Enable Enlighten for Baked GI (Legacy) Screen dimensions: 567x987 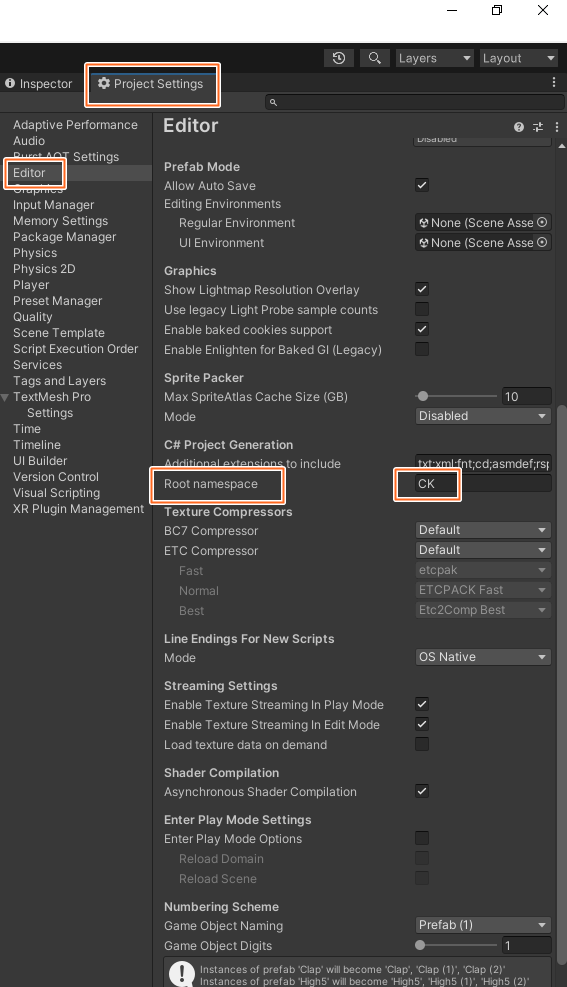pyautogui.click(x=422, y=349)
